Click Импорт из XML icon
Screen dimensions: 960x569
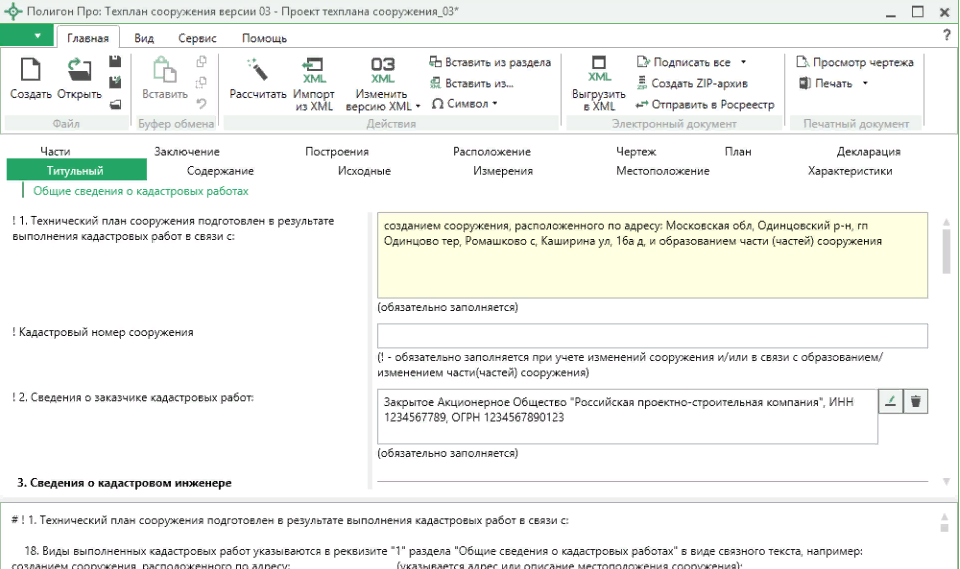pyautogui.click(x=314, y=70)
